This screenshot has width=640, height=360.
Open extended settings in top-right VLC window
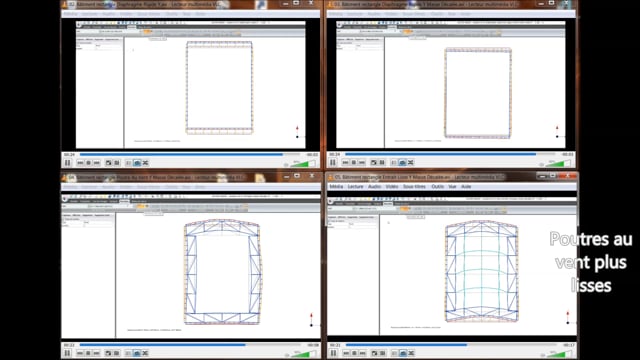[x=382, y=162]
